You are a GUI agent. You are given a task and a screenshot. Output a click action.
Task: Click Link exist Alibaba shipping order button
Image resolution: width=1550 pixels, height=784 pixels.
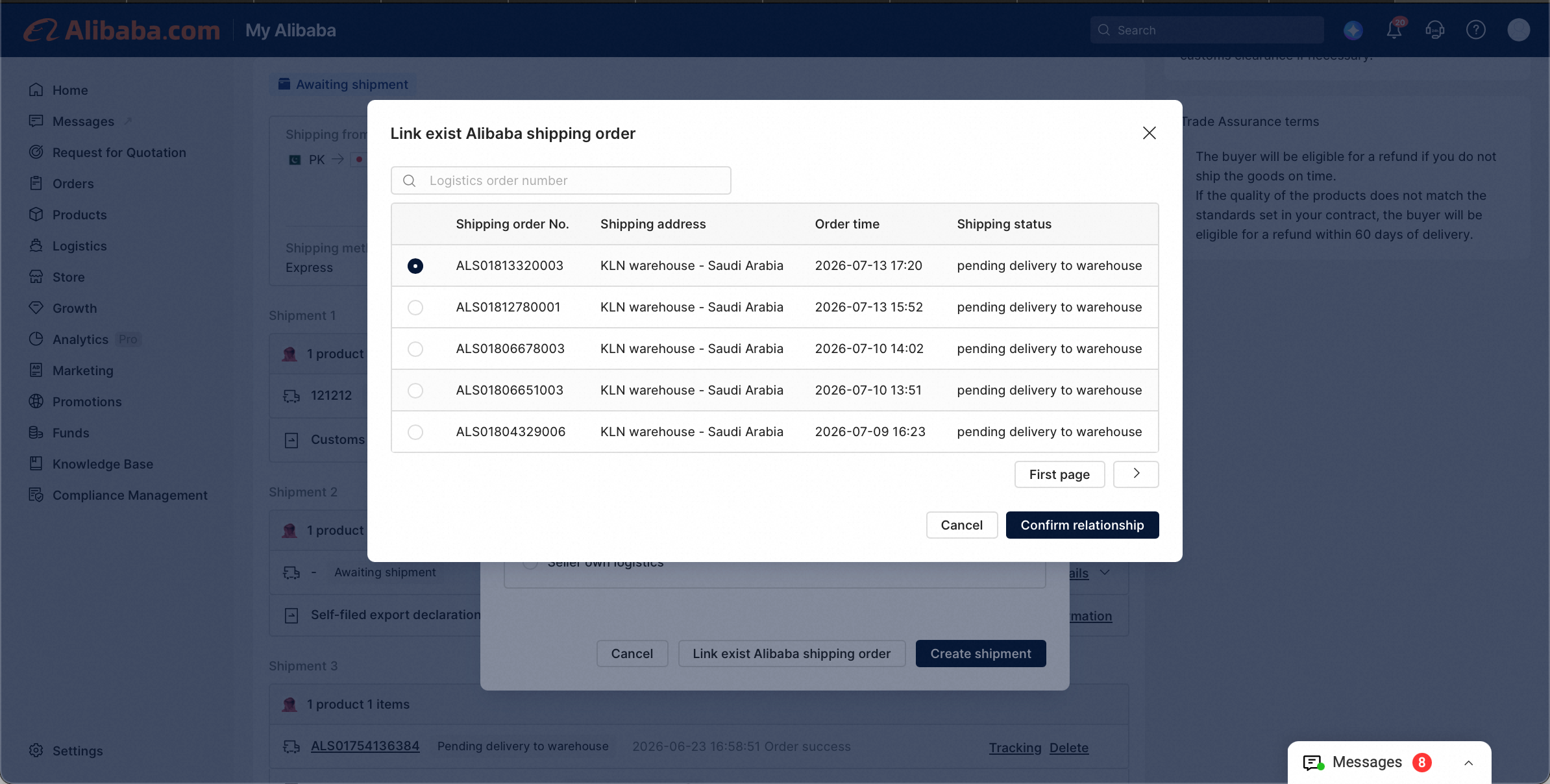(791, 654)
